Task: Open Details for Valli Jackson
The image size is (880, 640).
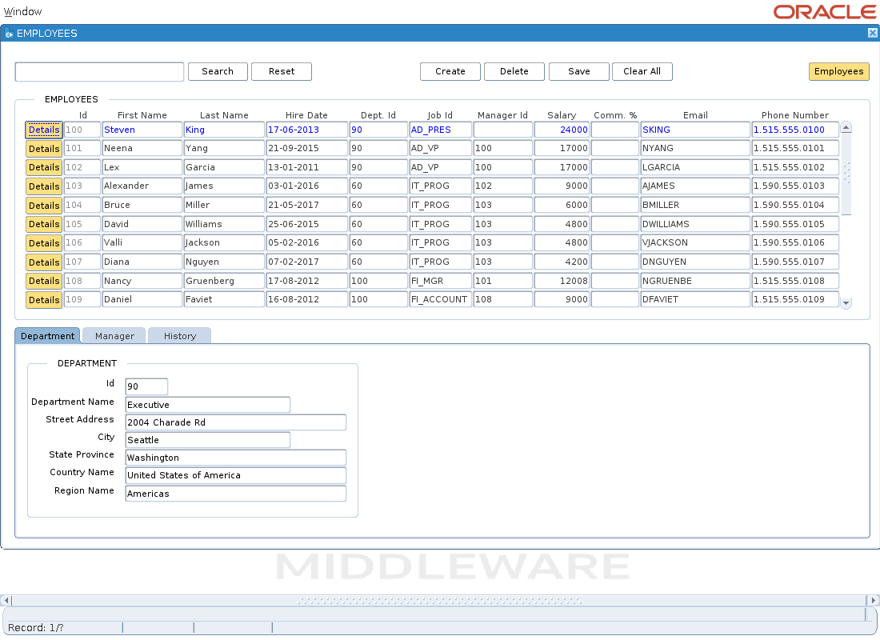Action: coord(44,243)
